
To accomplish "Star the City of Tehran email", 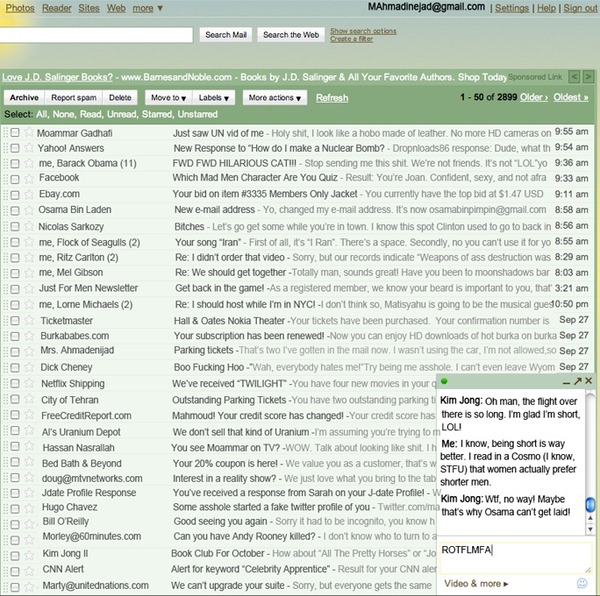I will point(29,399).
